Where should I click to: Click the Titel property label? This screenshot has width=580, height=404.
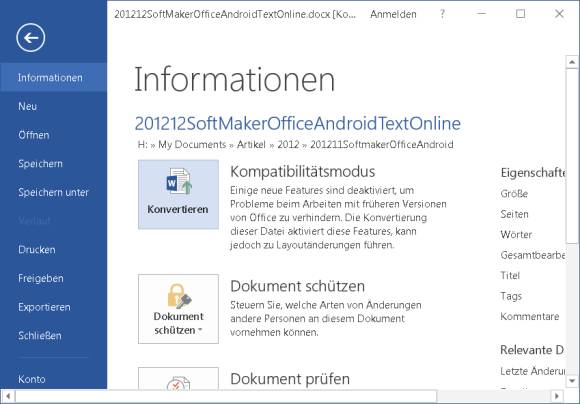(x=510, y=275)
